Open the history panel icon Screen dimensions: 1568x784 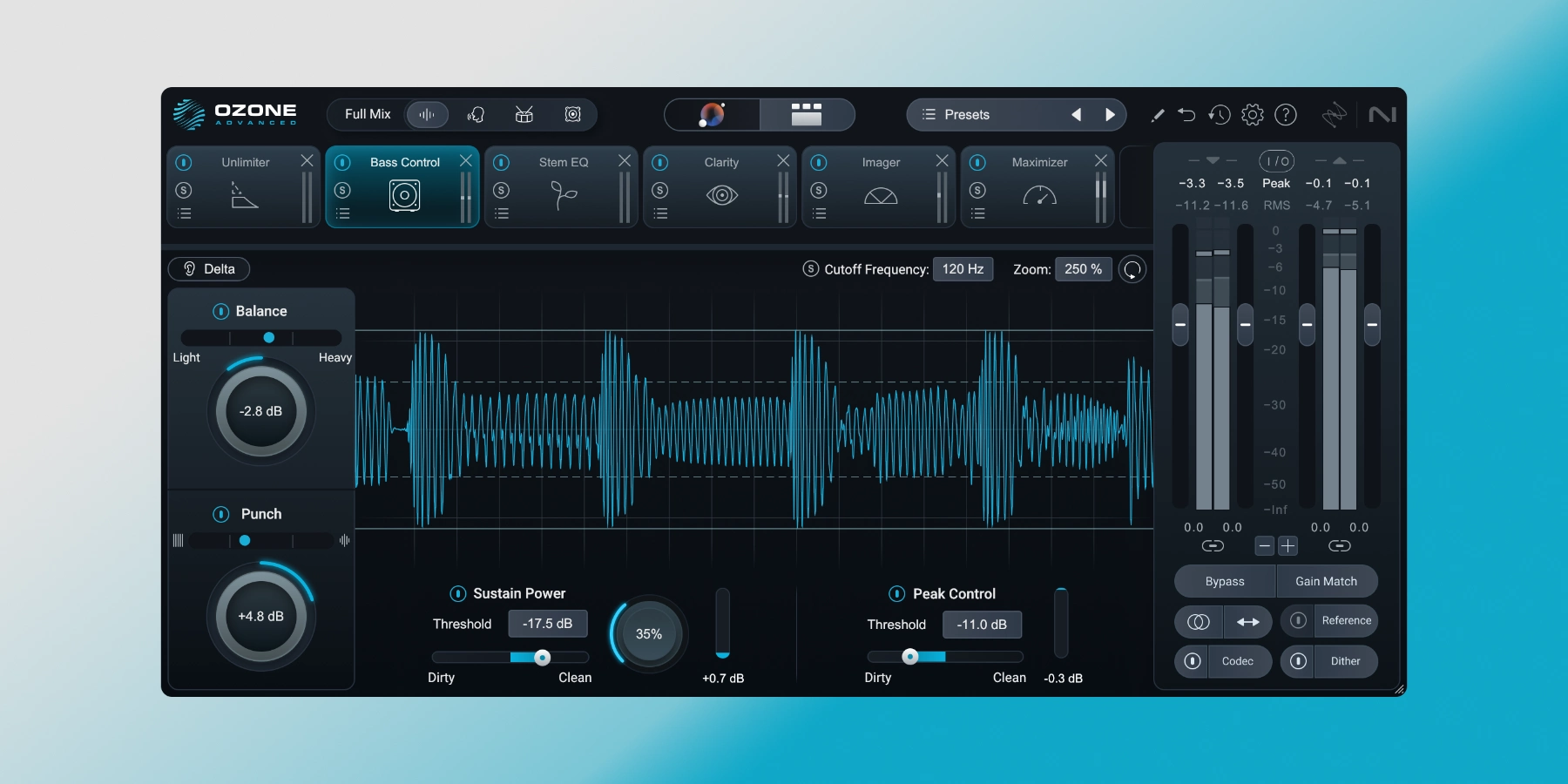[1220, 115]
